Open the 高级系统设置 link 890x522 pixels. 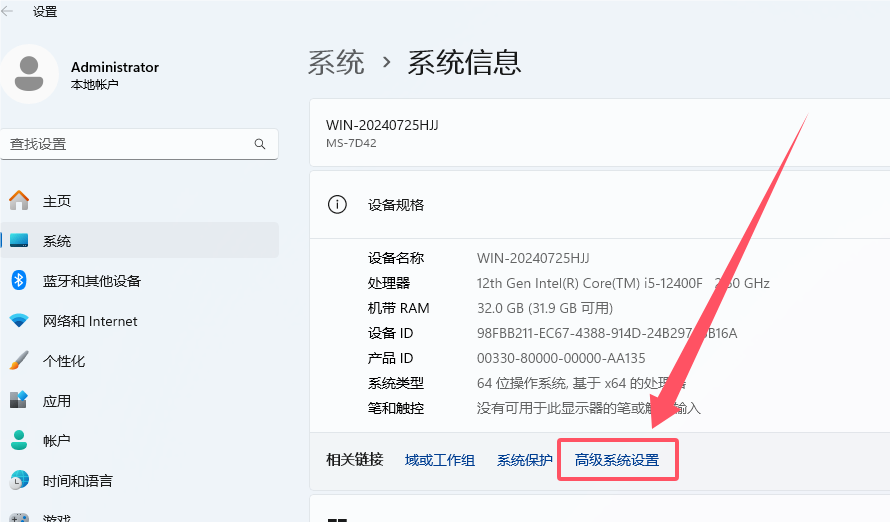point(617,460)
